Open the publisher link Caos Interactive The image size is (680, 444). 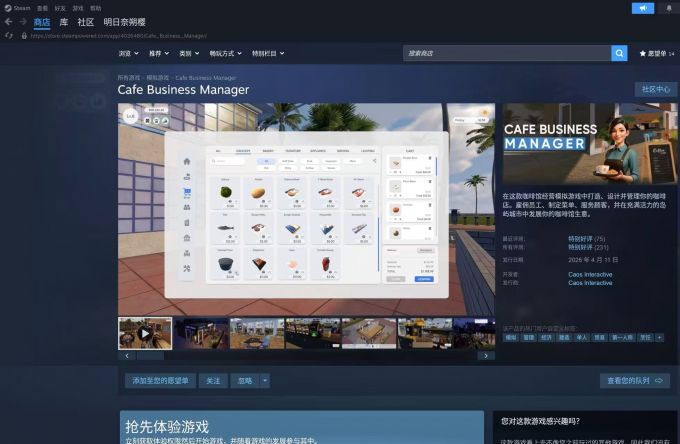click(590, 283)
